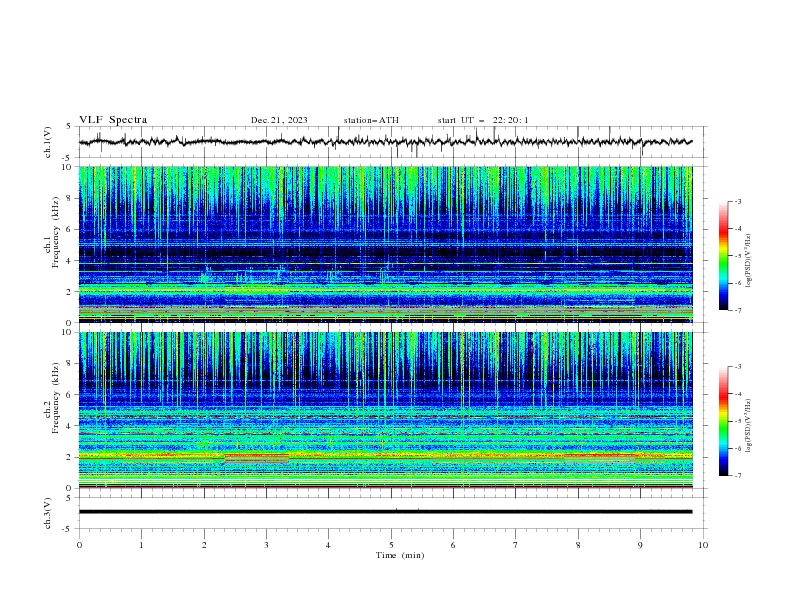
Task: Click the flat ch.3 voltage trace
Action: (x=385, y=512)
